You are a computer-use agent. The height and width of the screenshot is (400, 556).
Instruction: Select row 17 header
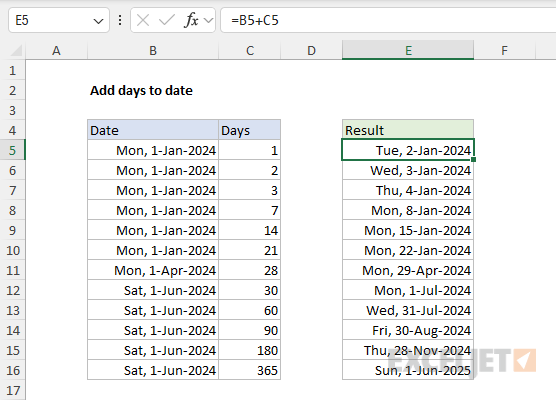(12, 390)
